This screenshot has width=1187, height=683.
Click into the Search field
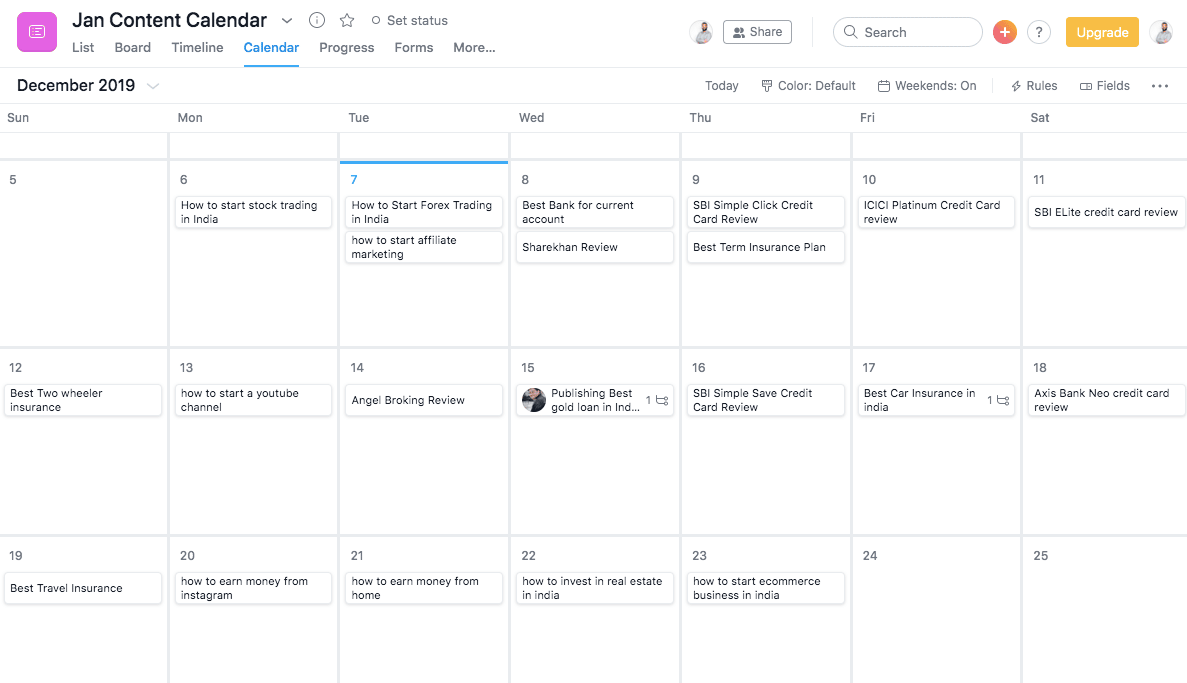pyautogui.click(x=908, y=32)
